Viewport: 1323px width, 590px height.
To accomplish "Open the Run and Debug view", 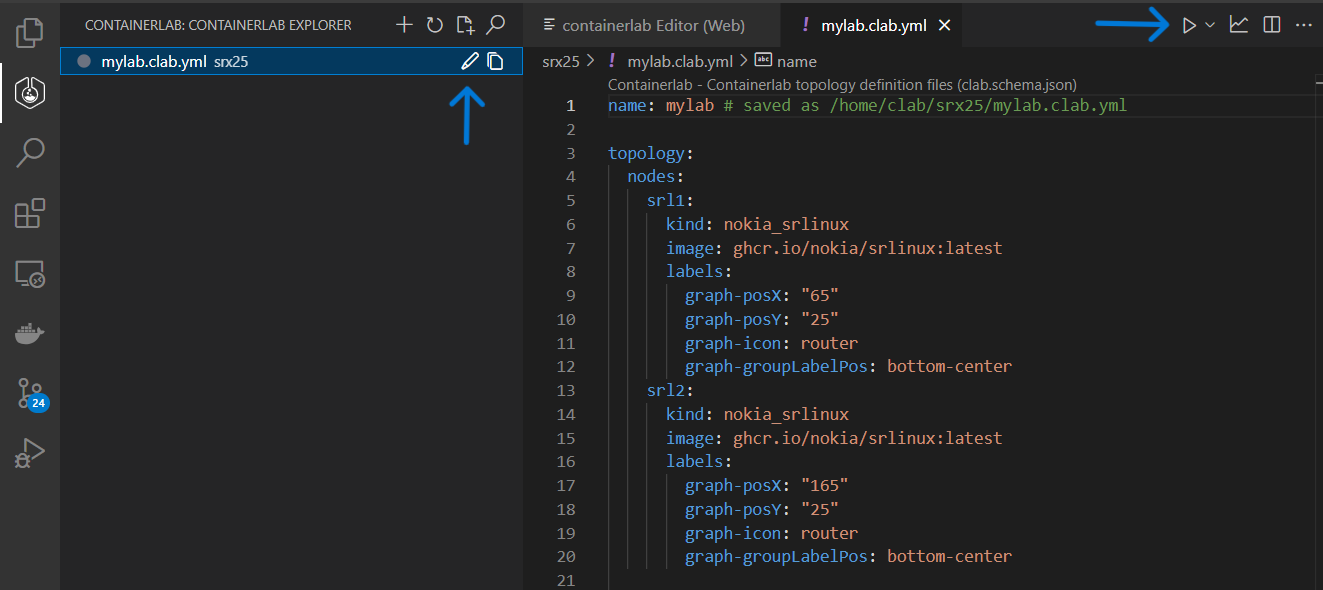I will [30, 453].
